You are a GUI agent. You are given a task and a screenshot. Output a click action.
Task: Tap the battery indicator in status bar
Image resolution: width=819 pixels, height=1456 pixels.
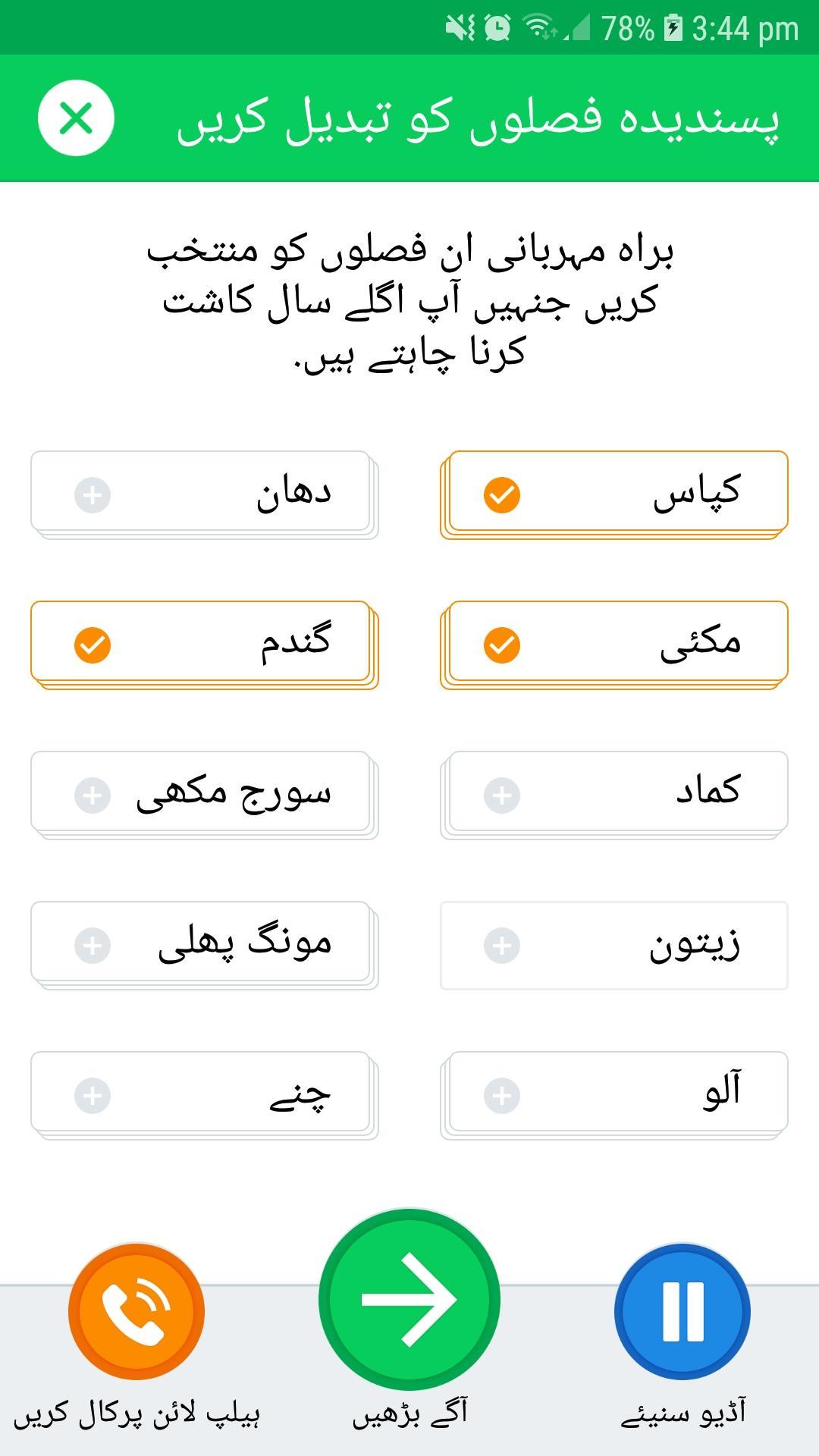(673, 29)
